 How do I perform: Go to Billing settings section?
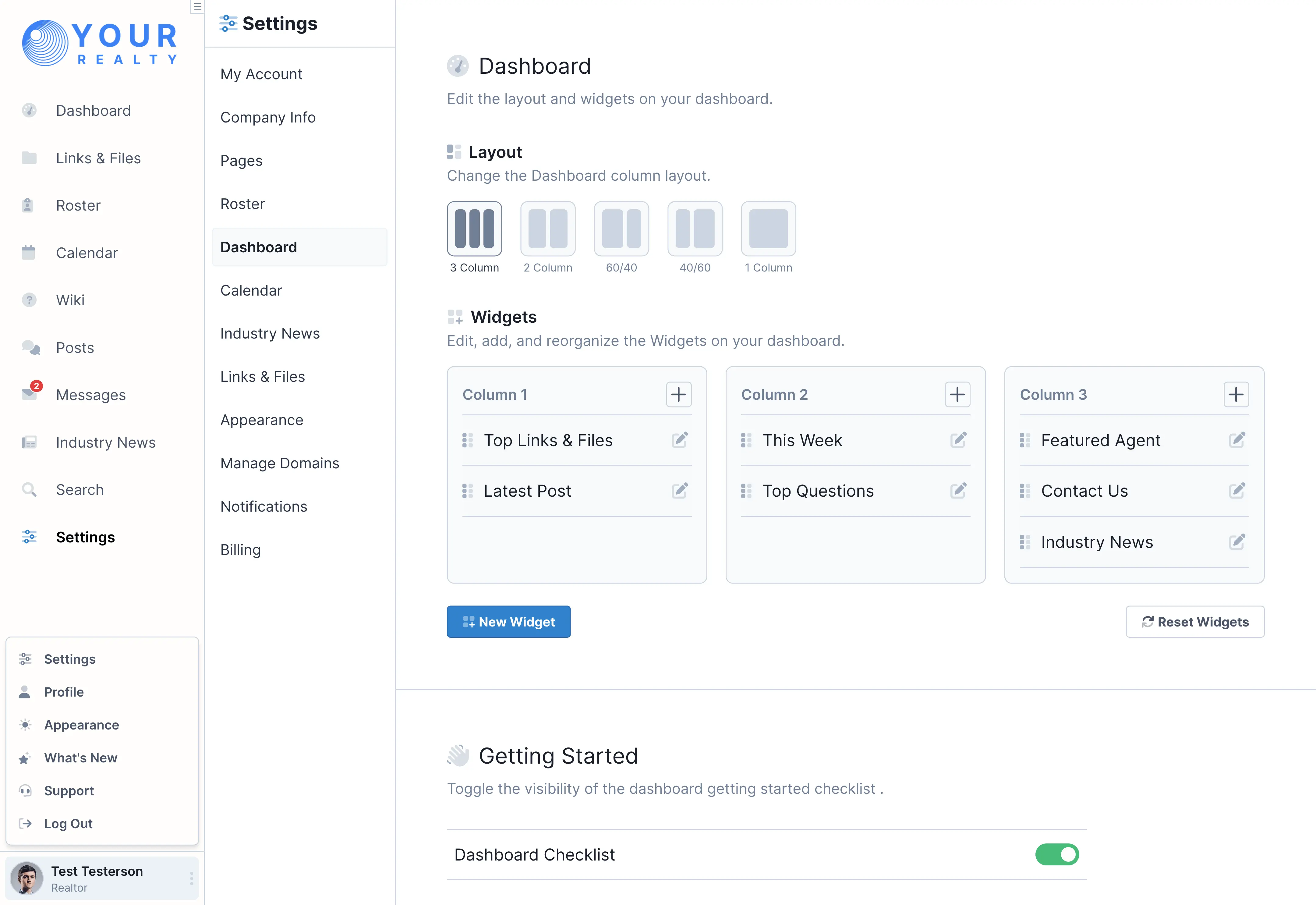[x=240, y=550]
